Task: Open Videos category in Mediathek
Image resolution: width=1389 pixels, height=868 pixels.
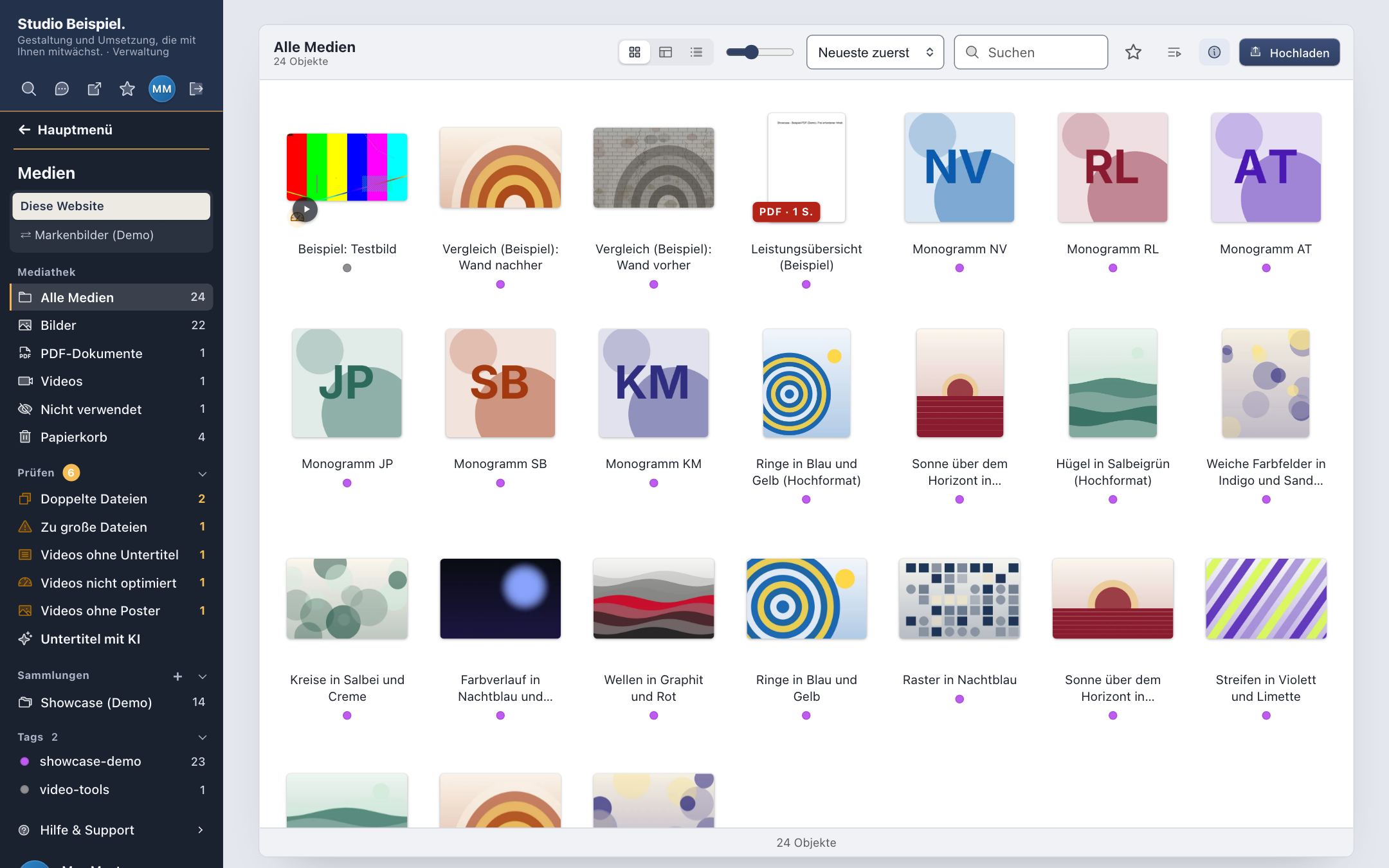Action: click(x=111, y=381)
